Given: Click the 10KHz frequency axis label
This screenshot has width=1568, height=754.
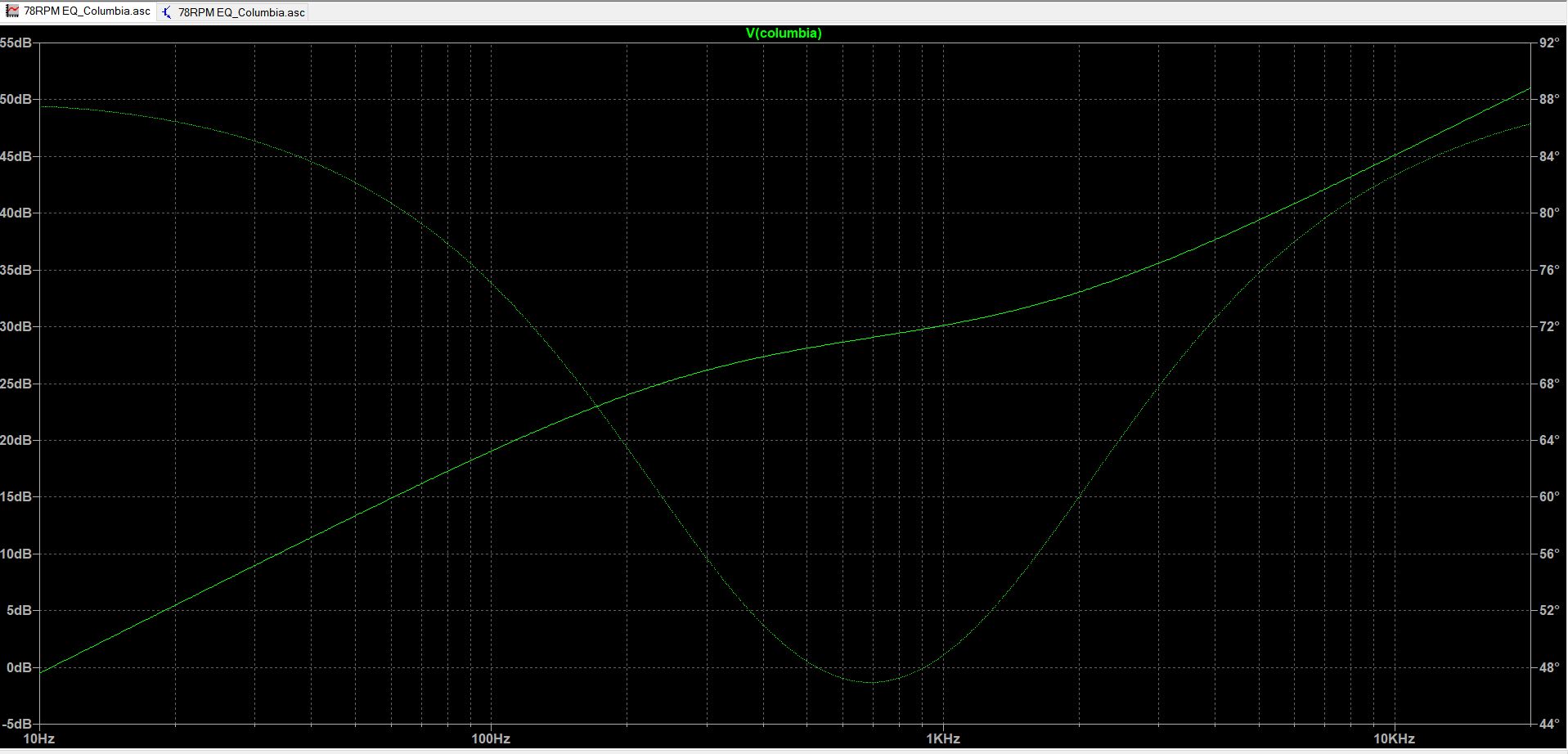Looking at the screenshot, I should click(1395, 739).
